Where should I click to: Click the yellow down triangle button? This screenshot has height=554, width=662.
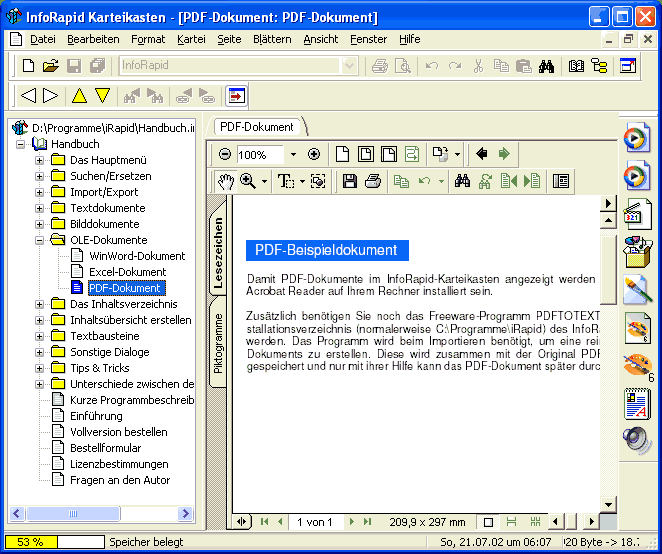102,95
